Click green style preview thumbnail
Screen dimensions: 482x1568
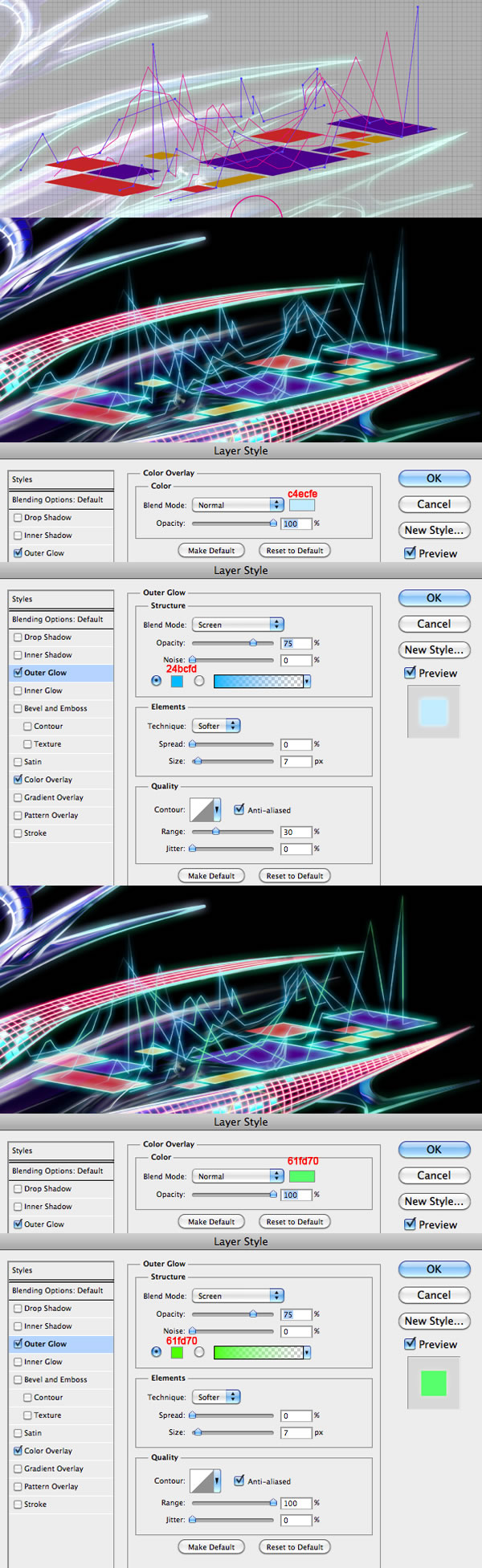(x=434, y=1383)
